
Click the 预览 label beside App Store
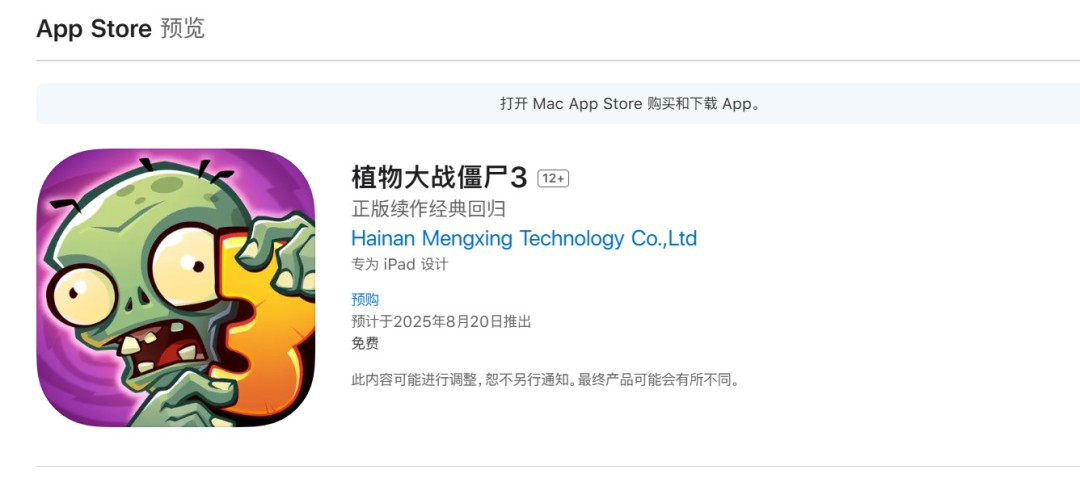point(182,28)
